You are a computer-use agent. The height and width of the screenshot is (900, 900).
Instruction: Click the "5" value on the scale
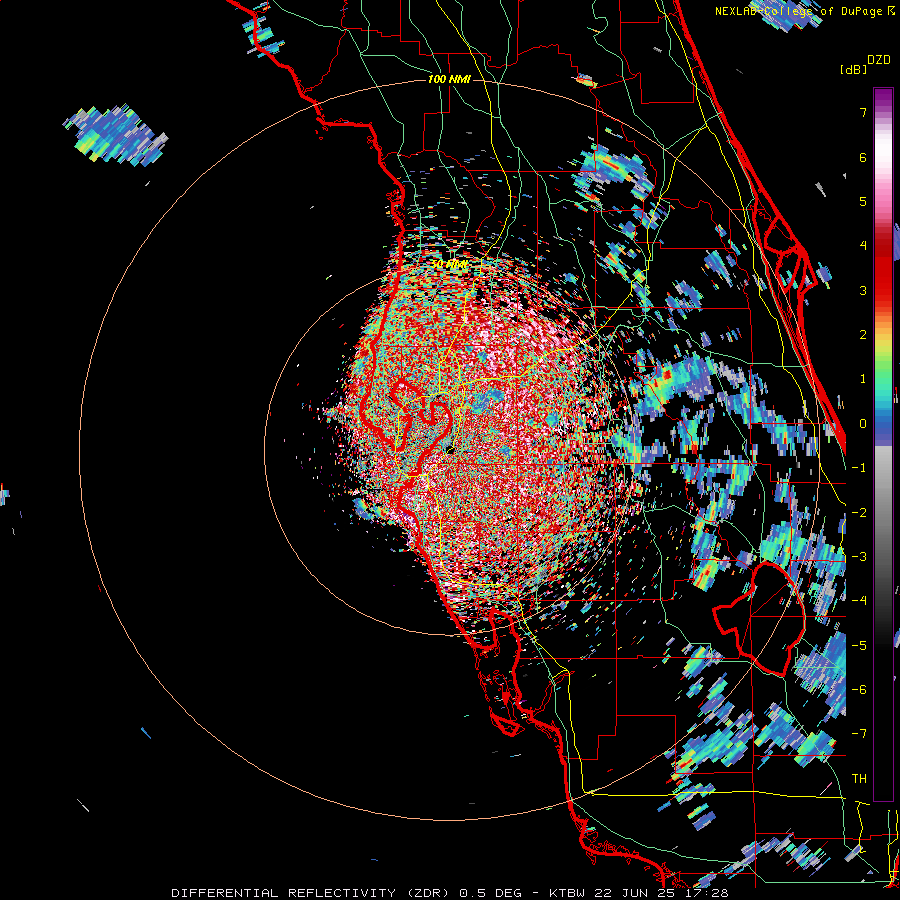863,201
